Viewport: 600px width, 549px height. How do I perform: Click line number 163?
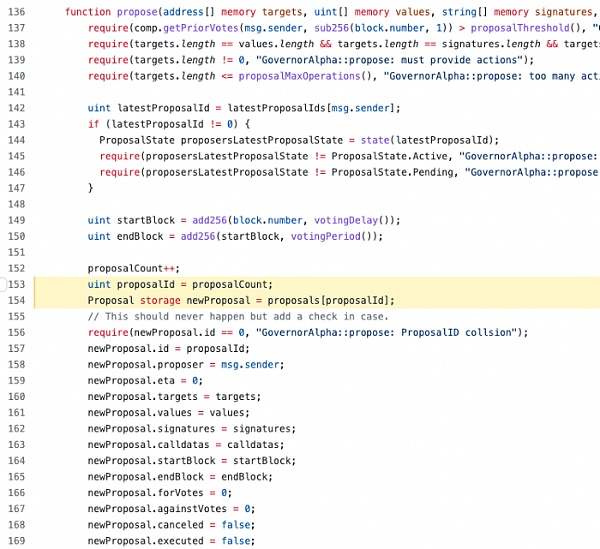pyautogui.click(x=16, y=445)
